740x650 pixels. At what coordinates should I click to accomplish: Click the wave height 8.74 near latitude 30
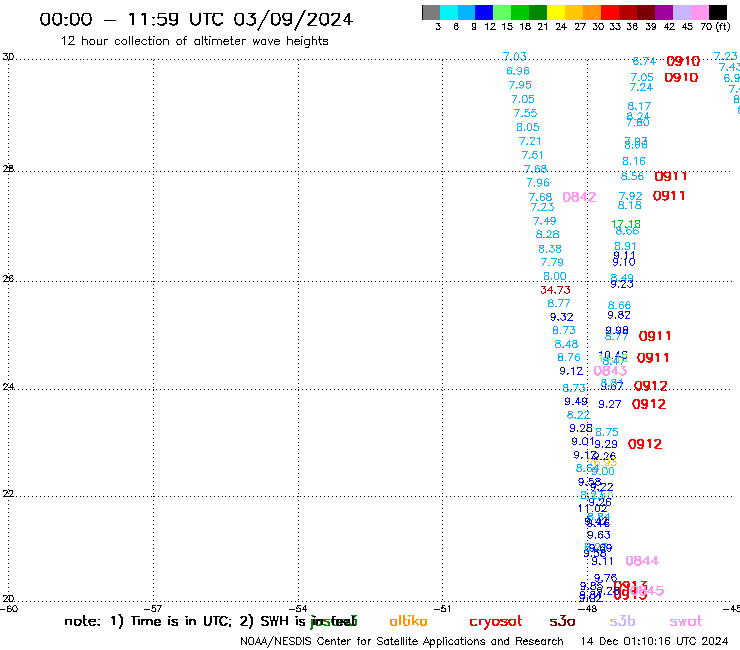pos(644,61)
